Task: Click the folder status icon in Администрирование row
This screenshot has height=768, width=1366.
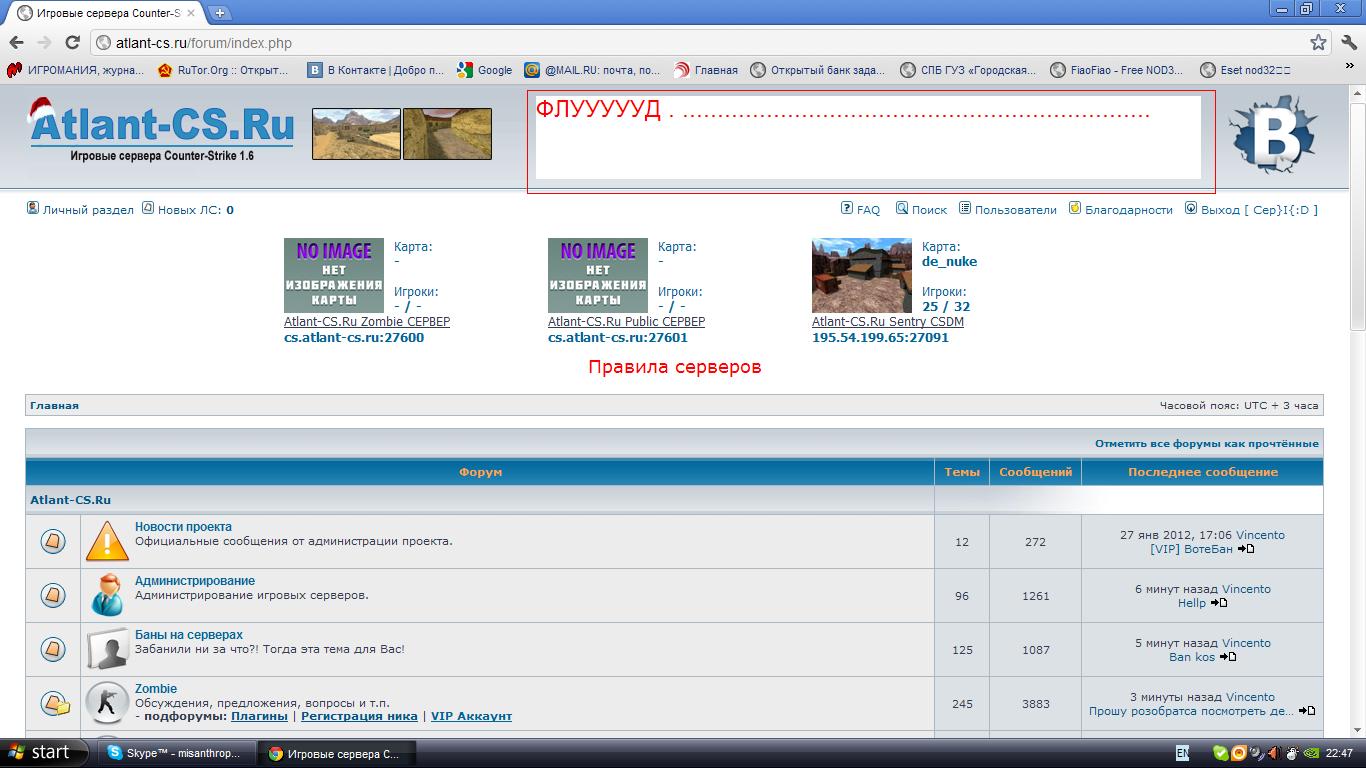Action: coord(53,595)
